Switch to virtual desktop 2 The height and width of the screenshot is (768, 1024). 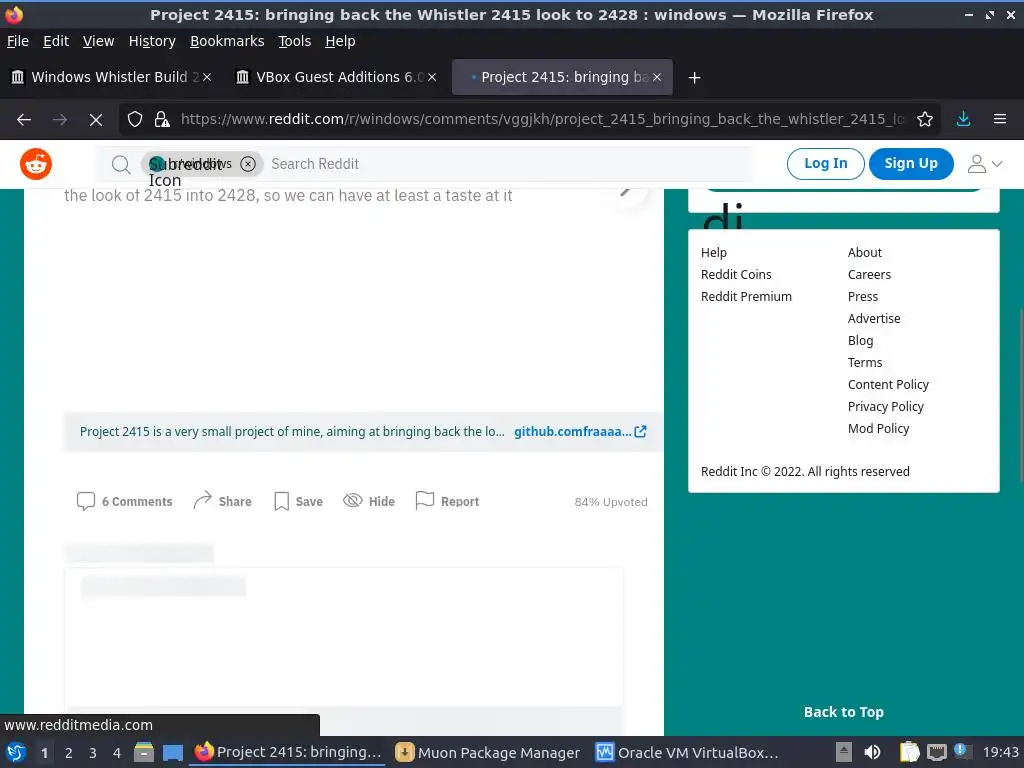click(68, 753)
